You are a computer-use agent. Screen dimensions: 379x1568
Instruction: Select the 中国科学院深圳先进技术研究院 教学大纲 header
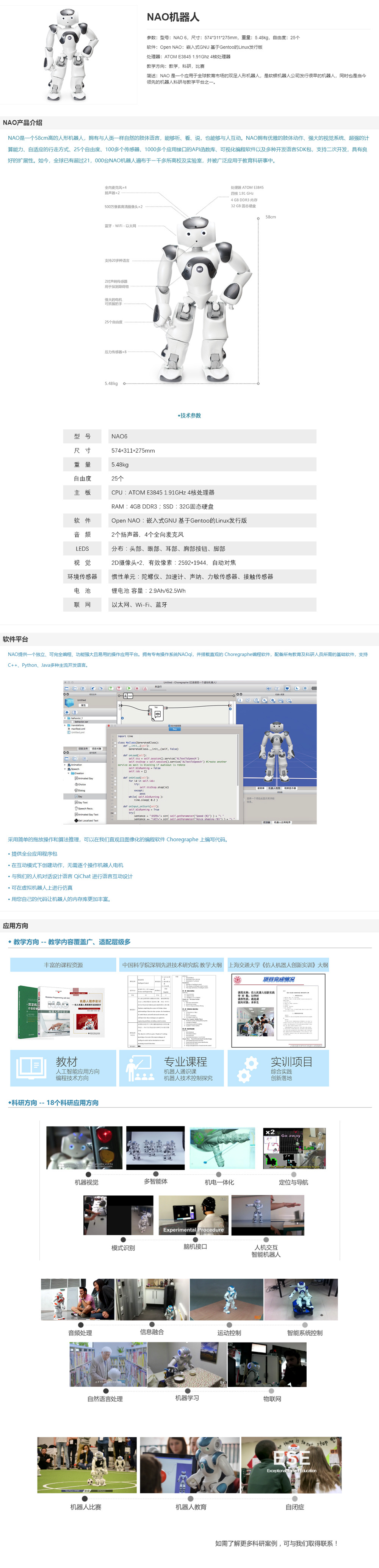(172, 965)
